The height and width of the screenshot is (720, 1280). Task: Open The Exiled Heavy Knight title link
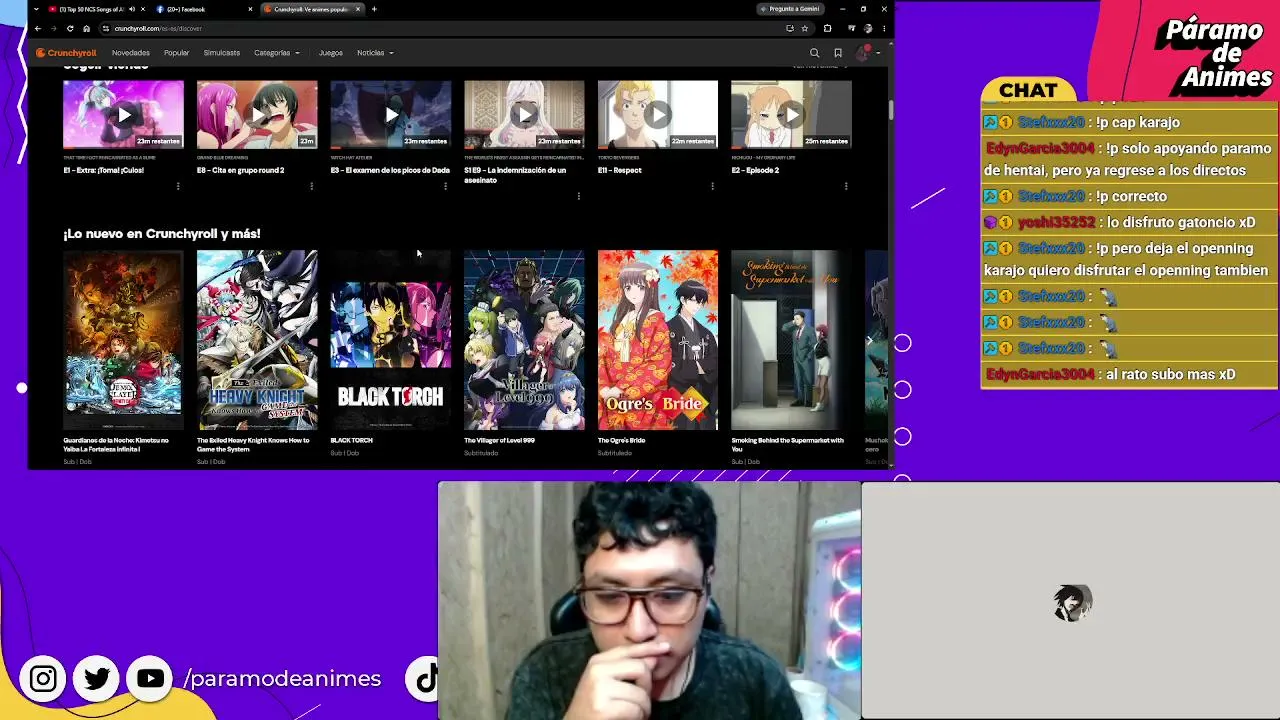pyautogui.click(x=254, y=444)
